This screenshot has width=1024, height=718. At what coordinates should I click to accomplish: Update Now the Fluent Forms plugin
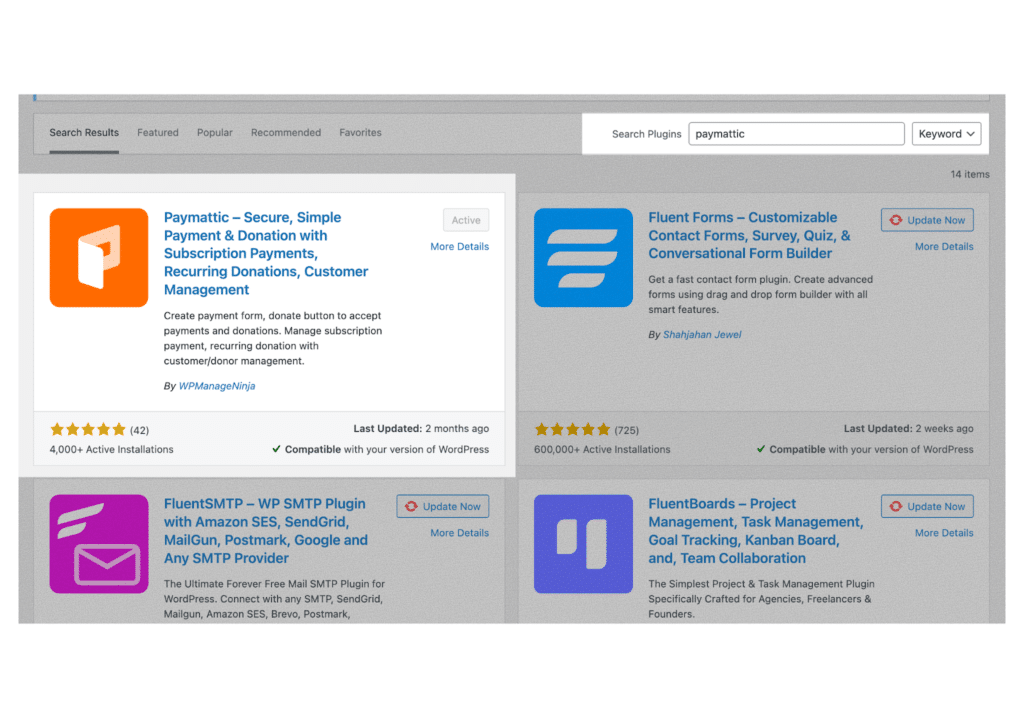pyautogui.click(x=927, y=220)
